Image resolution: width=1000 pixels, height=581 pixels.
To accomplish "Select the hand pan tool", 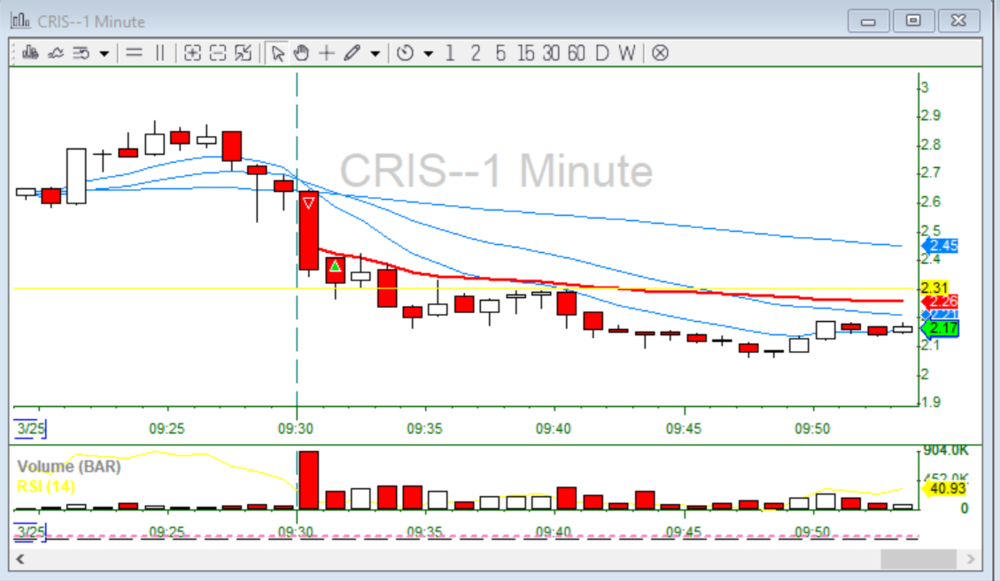I will coord(302,53).
